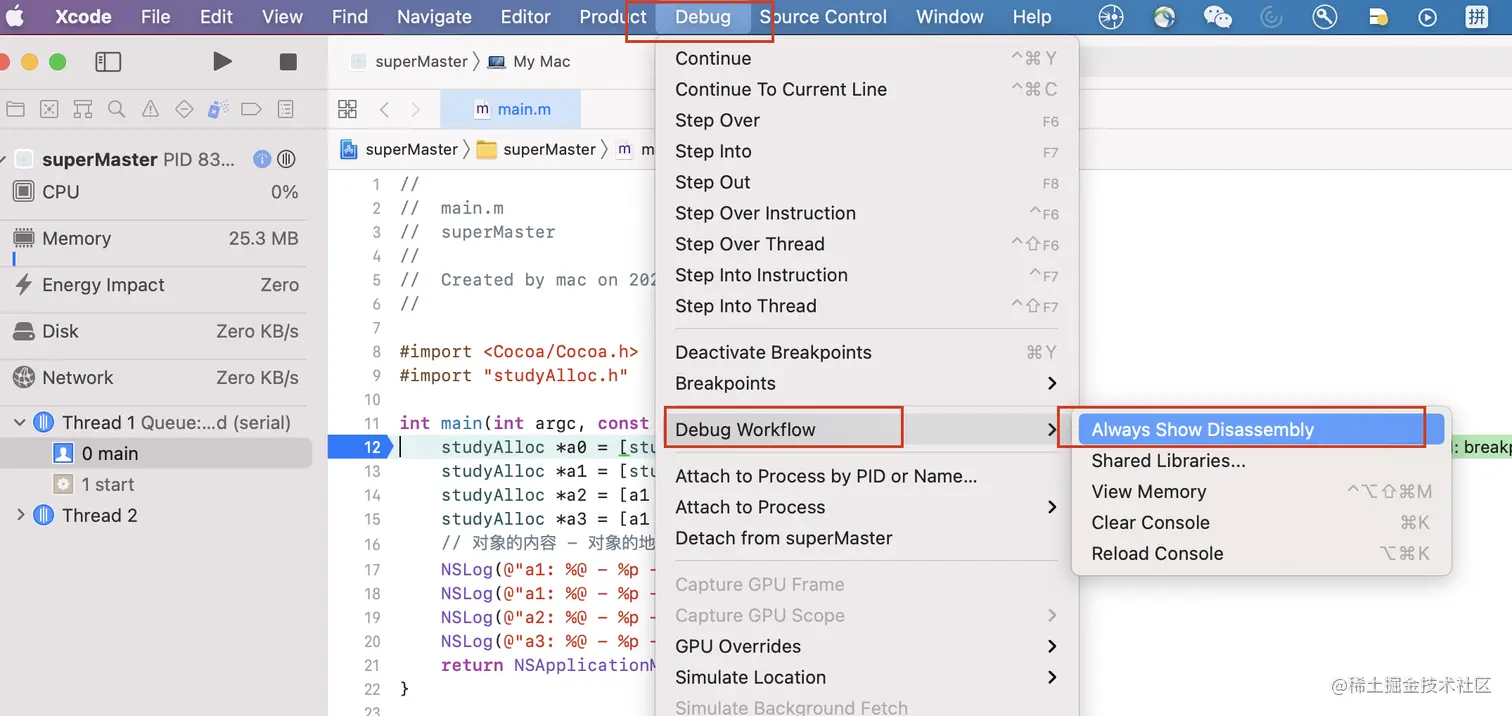Open the debug navigator spray icon
1512x716 pixels.
pyautogui.click(x=218, y=109)
